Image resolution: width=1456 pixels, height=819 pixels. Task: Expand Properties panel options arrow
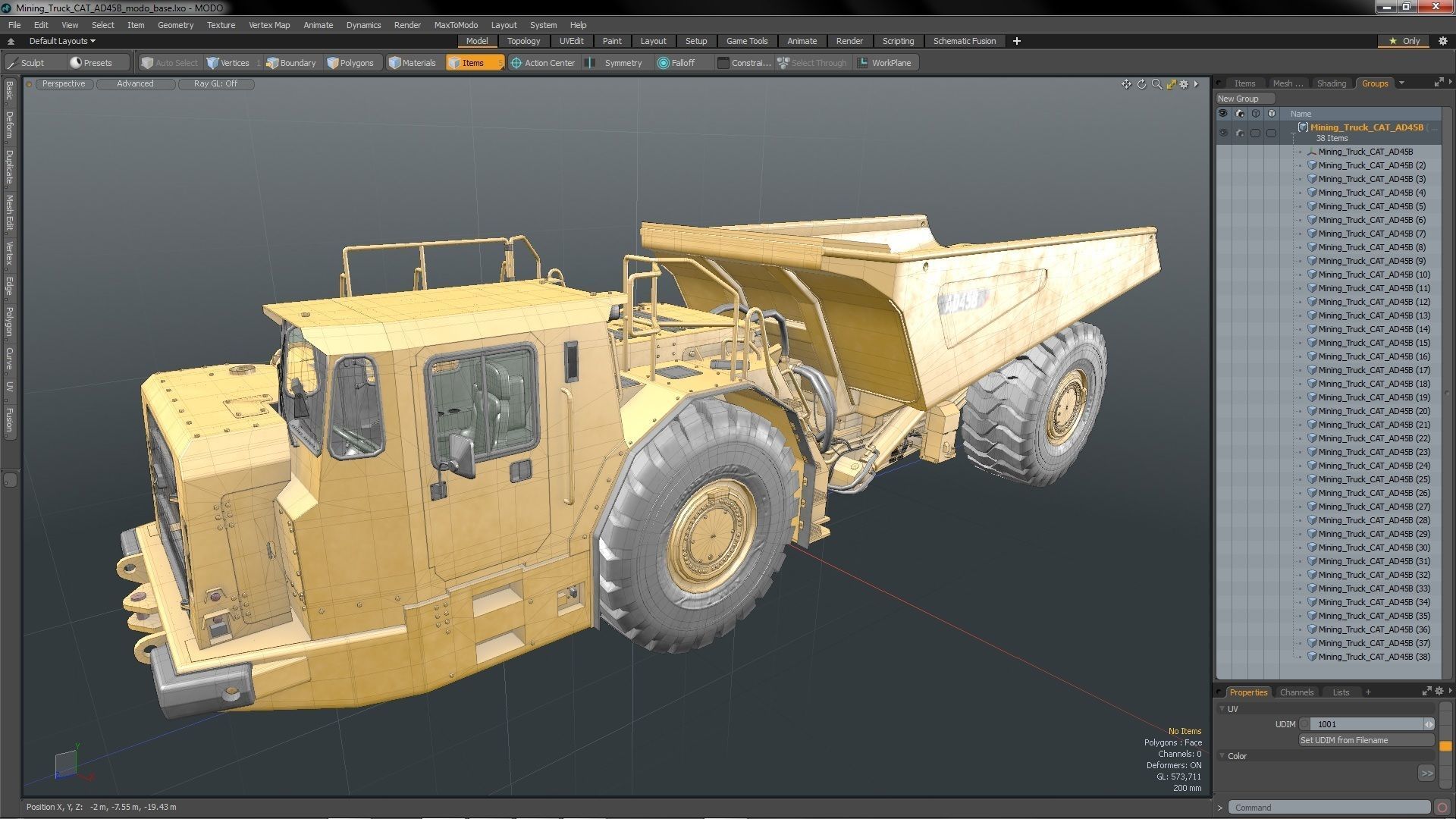(x=1450, y=692)
